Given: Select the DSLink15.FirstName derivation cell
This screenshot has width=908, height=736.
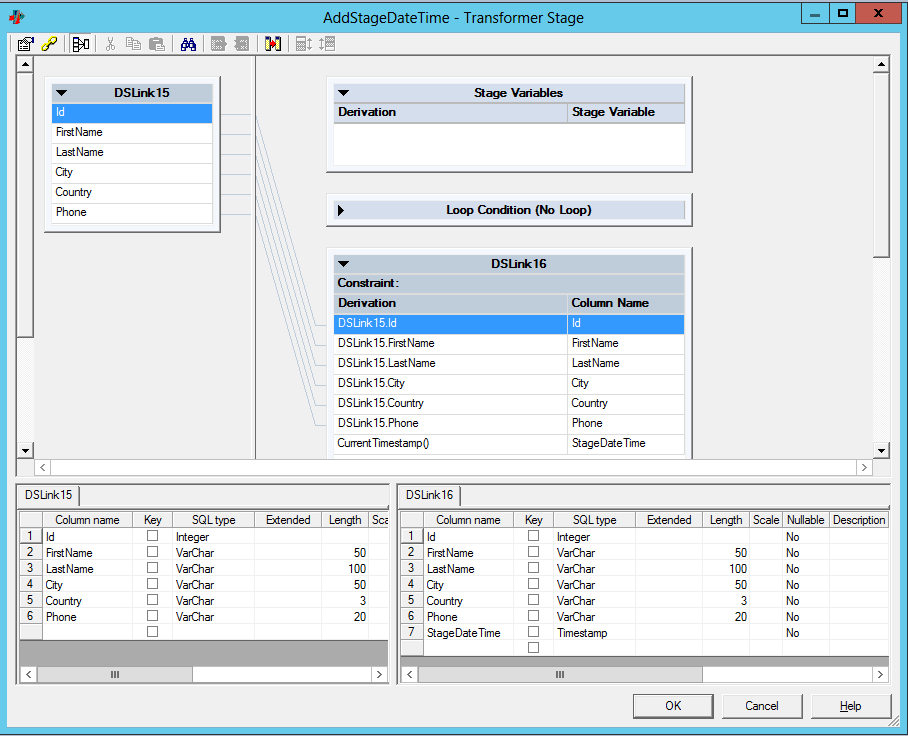Looking at the screenshot, I should 451,343.
